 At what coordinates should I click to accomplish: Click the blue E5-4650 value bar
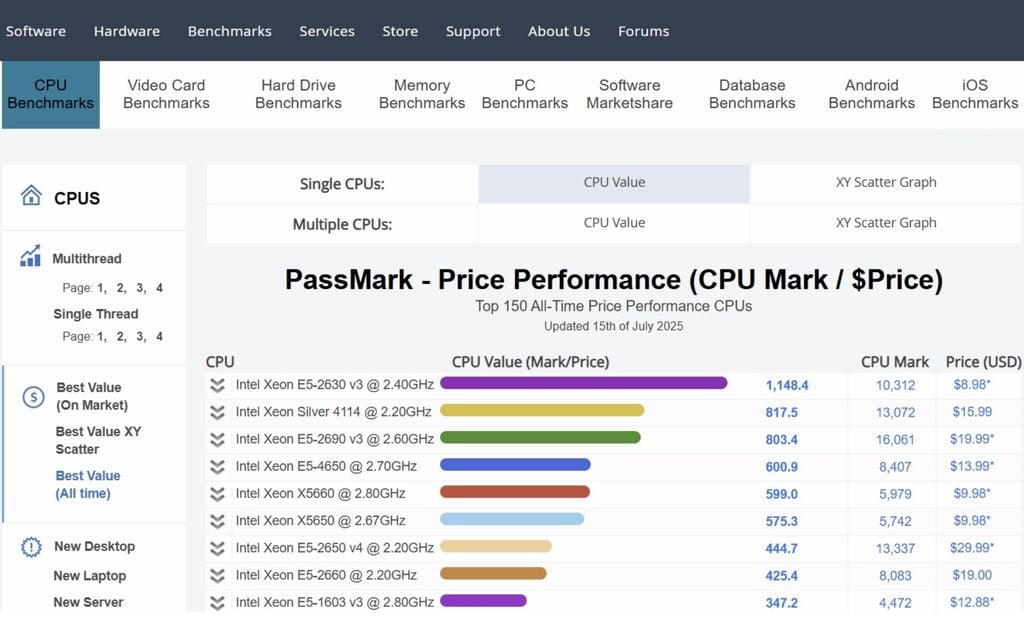[515, 465]
